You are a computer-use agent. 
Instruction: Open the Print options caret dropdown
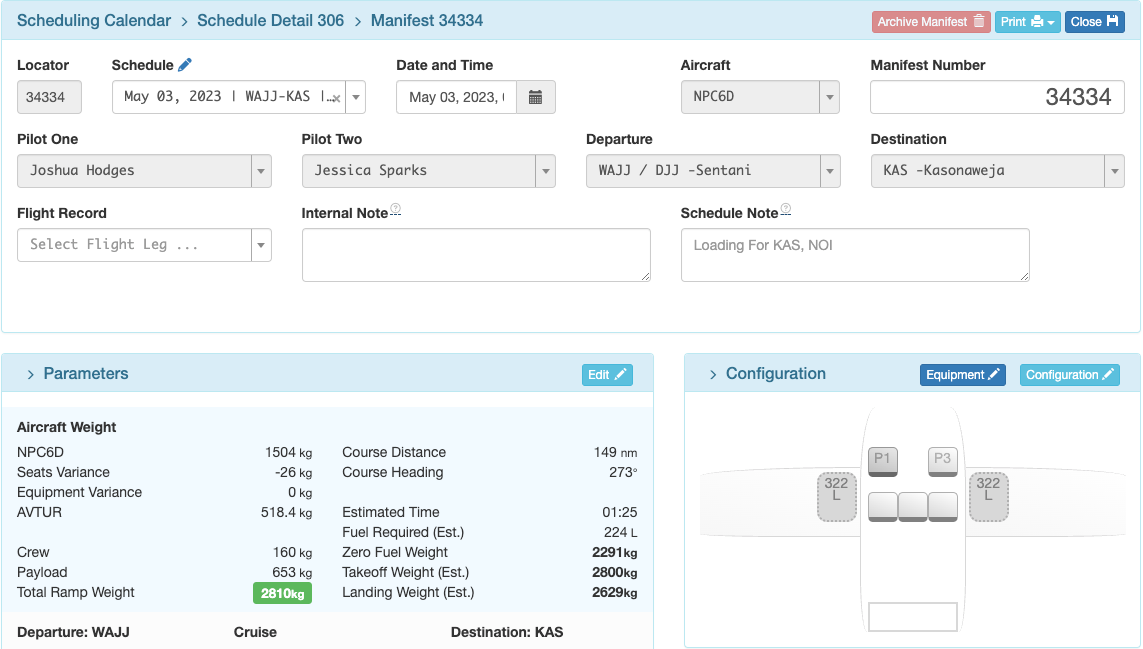click(x=1051, y=21)
